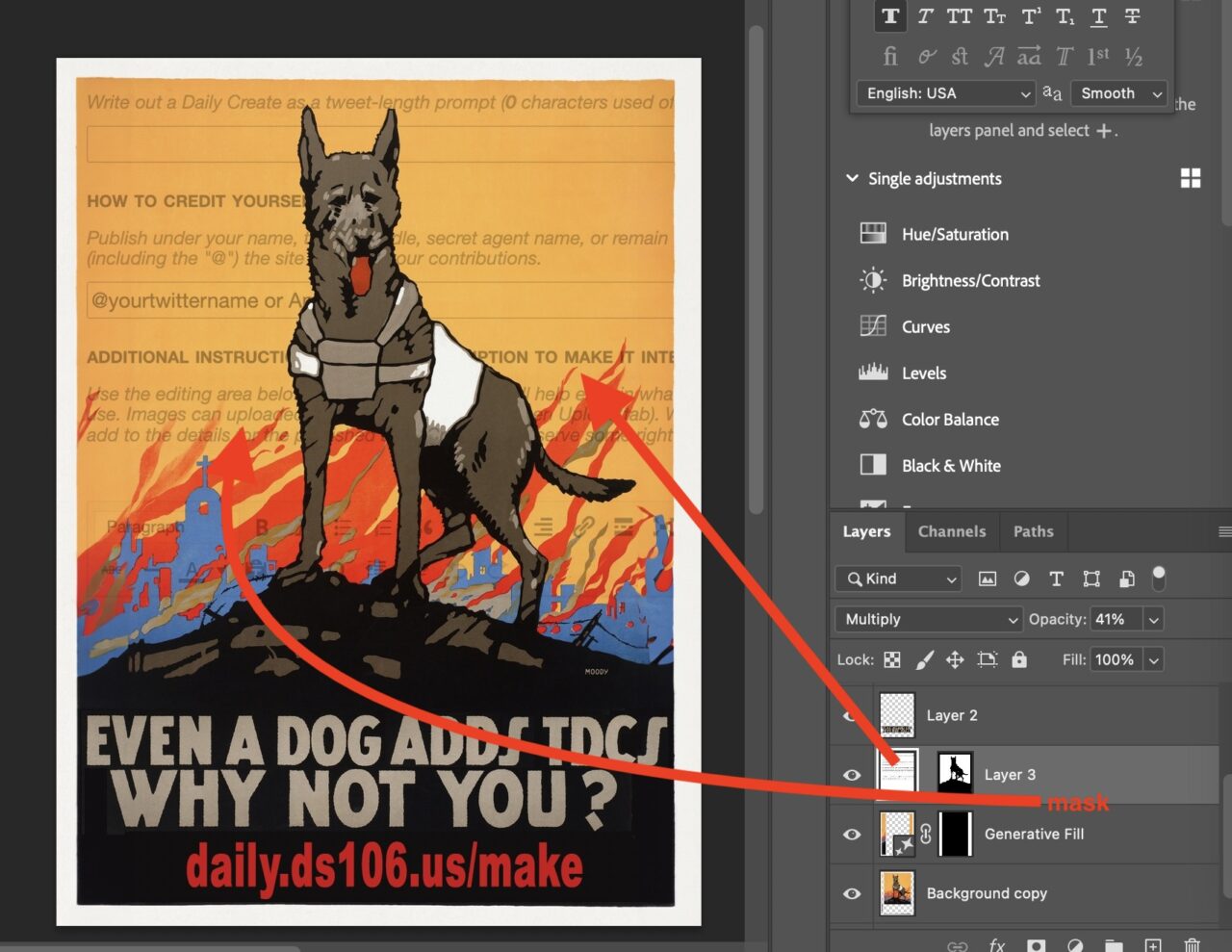1232x952 pixels.
Task: Add a layer mask icon
Action: click(1036, 944)
